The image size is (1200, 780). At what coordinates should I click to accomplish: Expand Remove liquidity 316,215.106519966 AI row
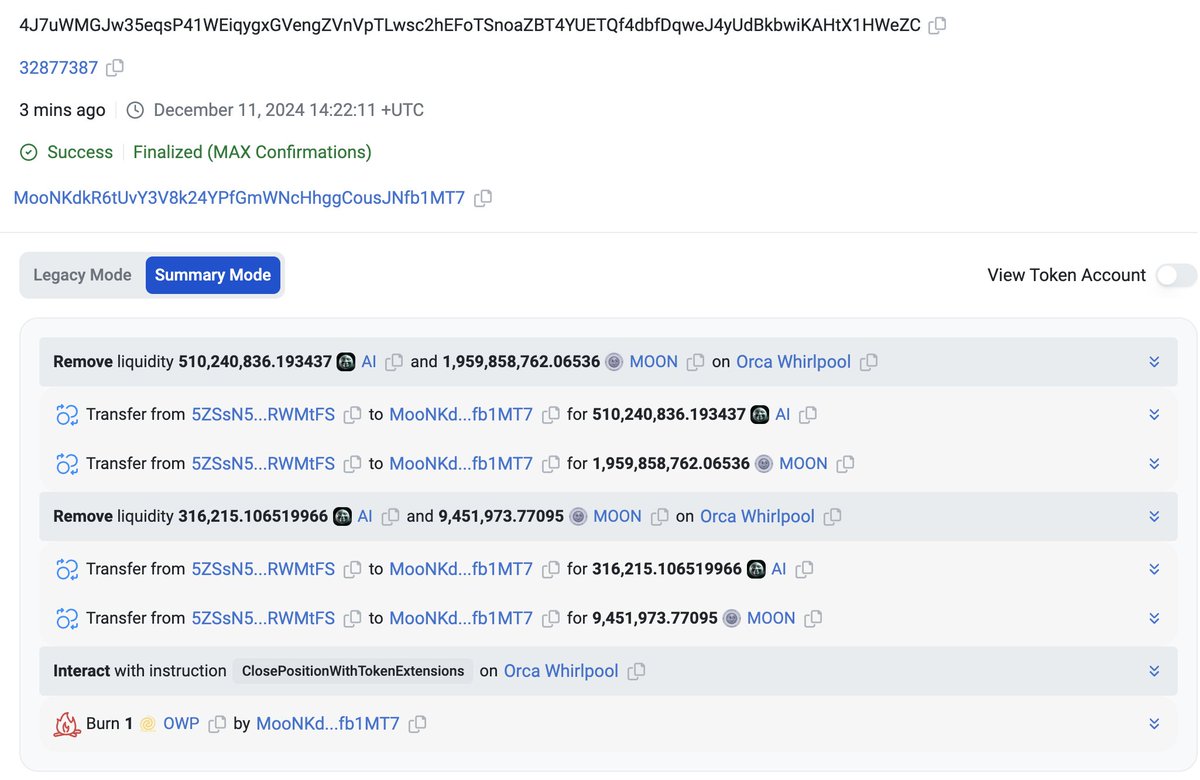tap(1154, 517)
